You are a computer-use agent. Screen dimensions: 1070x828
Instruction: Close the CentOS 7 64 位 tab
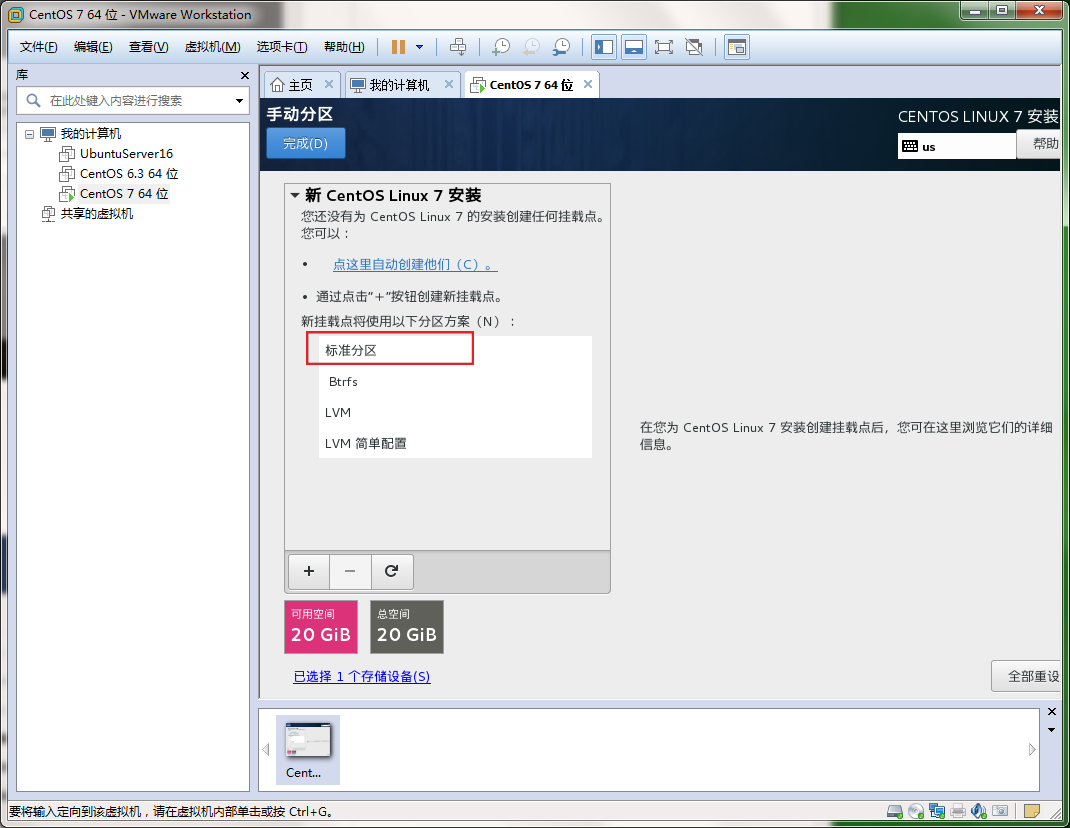[x=588, y=84]
